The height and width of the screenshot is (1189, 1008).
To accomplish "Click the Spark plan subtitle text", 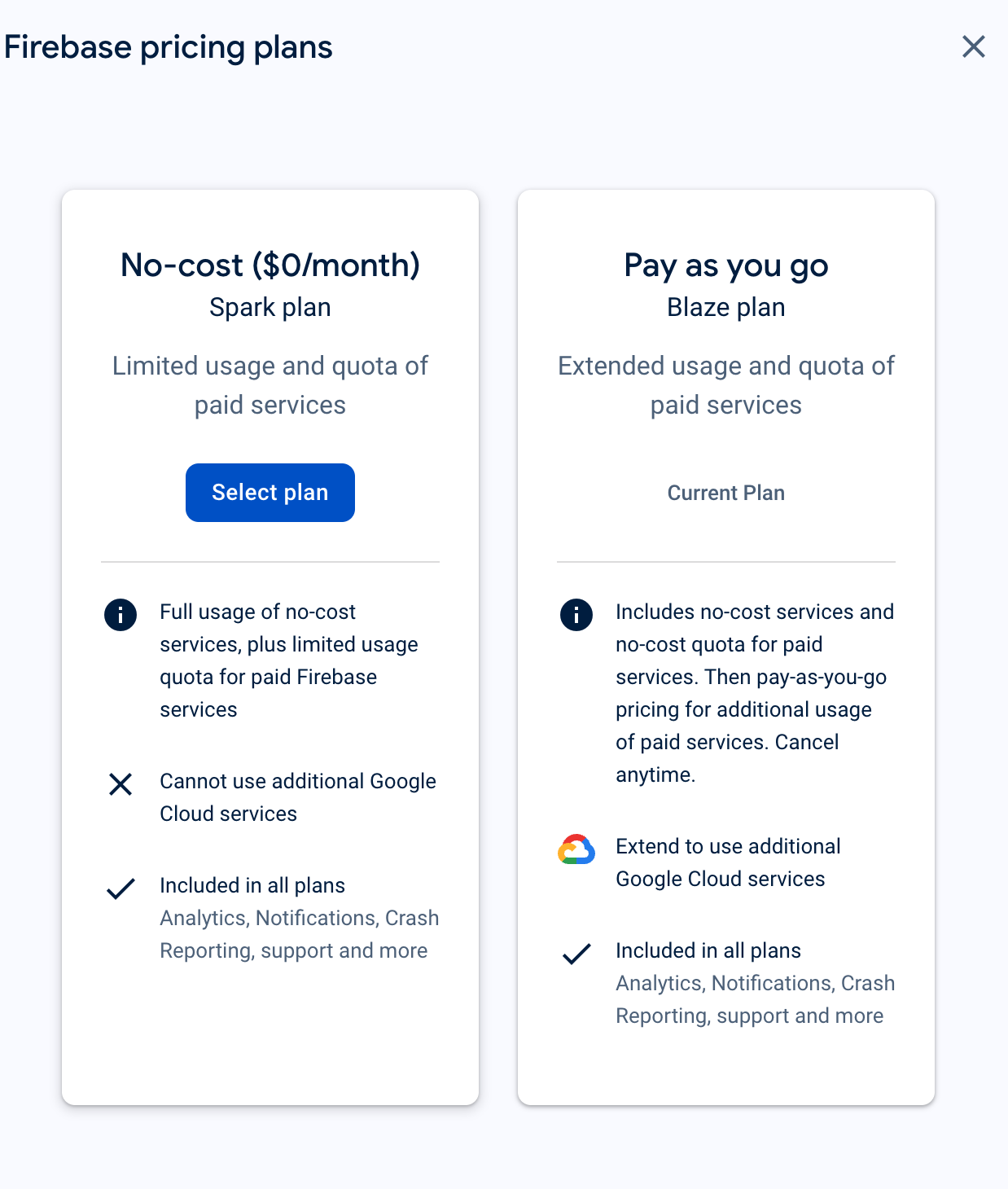I will [270, 307].
